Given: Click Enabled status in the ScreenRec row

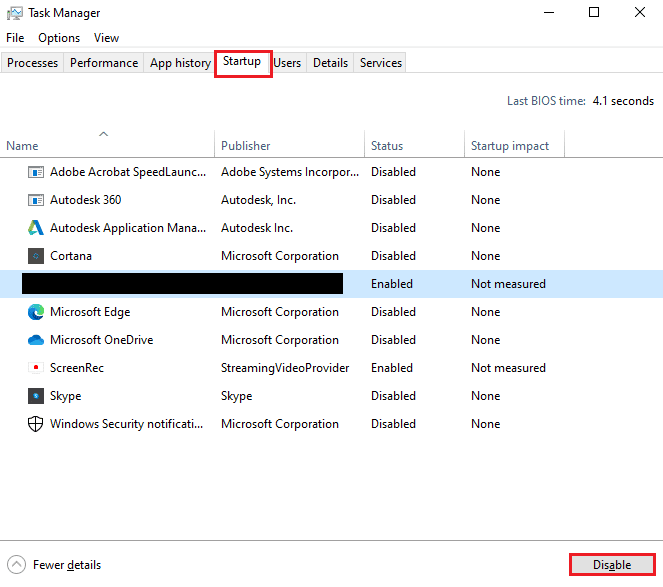Looking at the screenshot, I should [x=392, y=368].
